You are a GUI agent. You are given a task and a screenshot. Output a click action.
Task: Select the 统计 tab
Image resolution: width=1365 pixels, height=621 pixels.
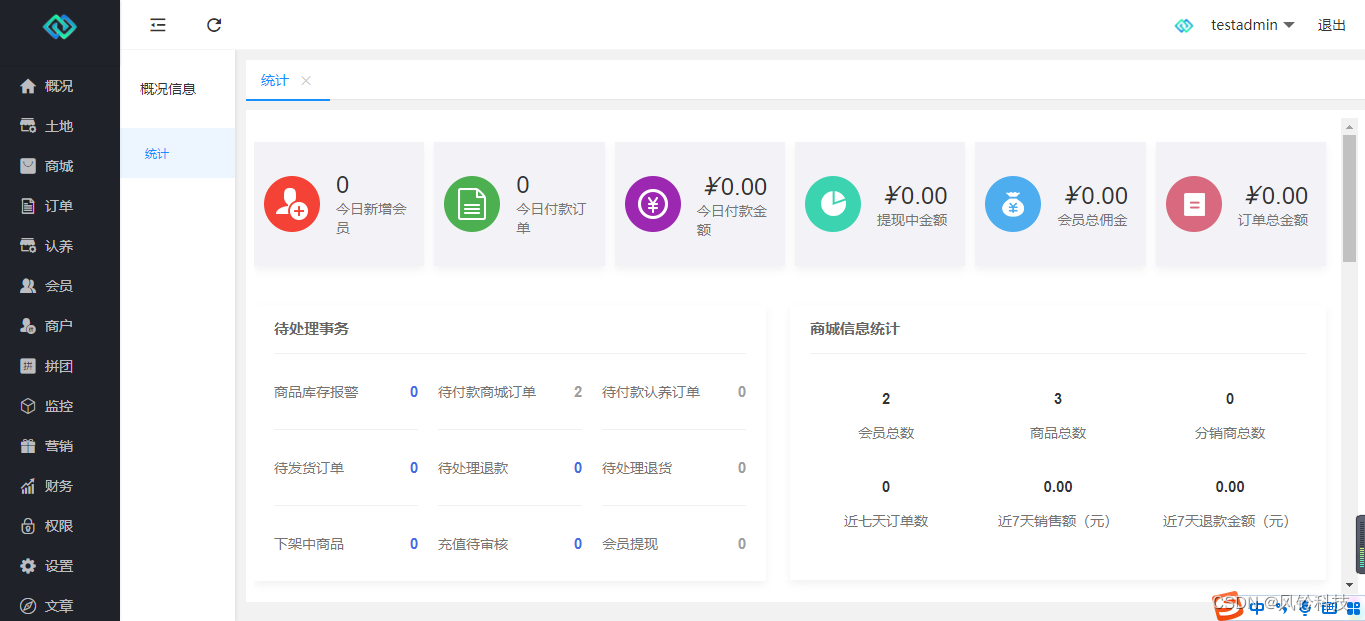point(275,80)
